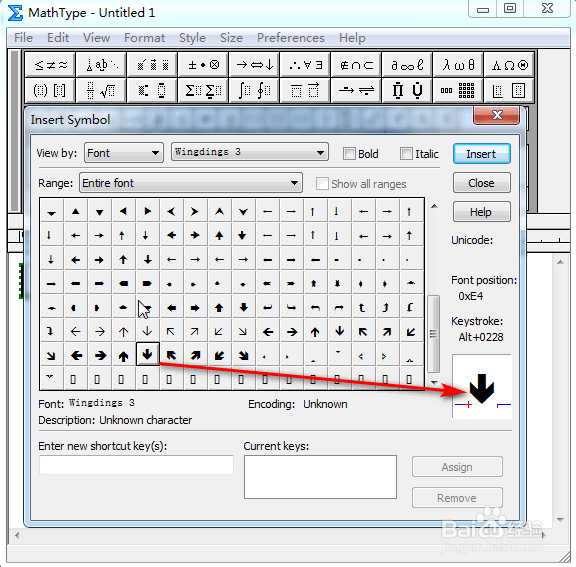Toggle Show all ranges checkbox

point(322,183)
